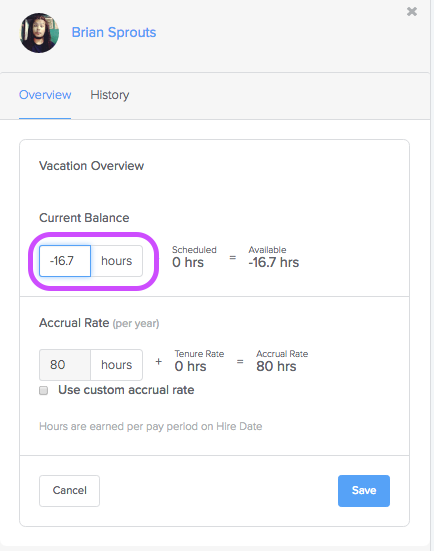Click the Use custom accrual rate label

(x=126, y=390)
